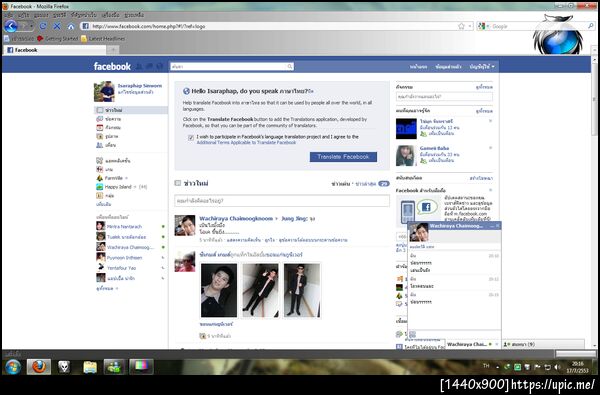The width and height of the screenshot is (600, 395).
Task: Open Latest Headlines bookmark
Action: [103, 39]
